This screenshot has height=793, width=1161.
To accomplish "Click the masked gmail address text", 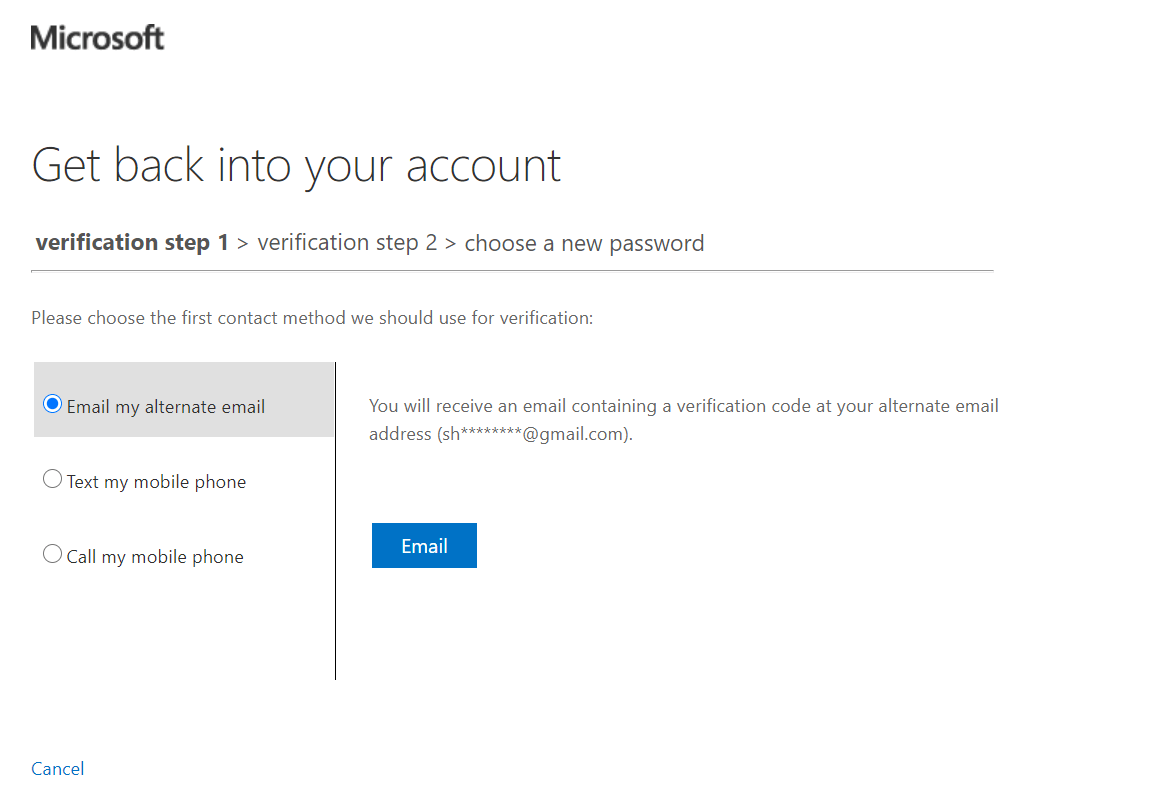I will pyautogui.click(x=536, y=433).
